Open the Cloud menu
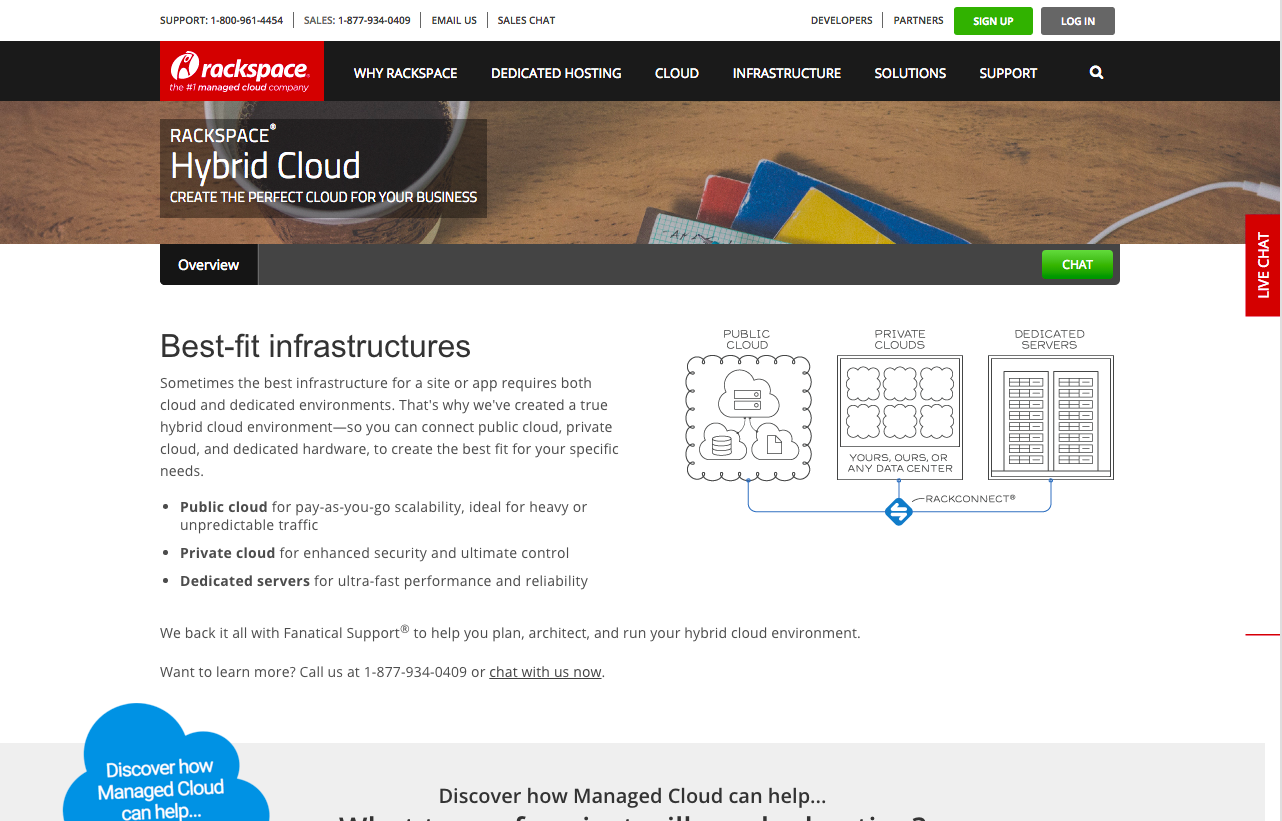Viewport: 1282px width, 821px height. click(677, 73)
